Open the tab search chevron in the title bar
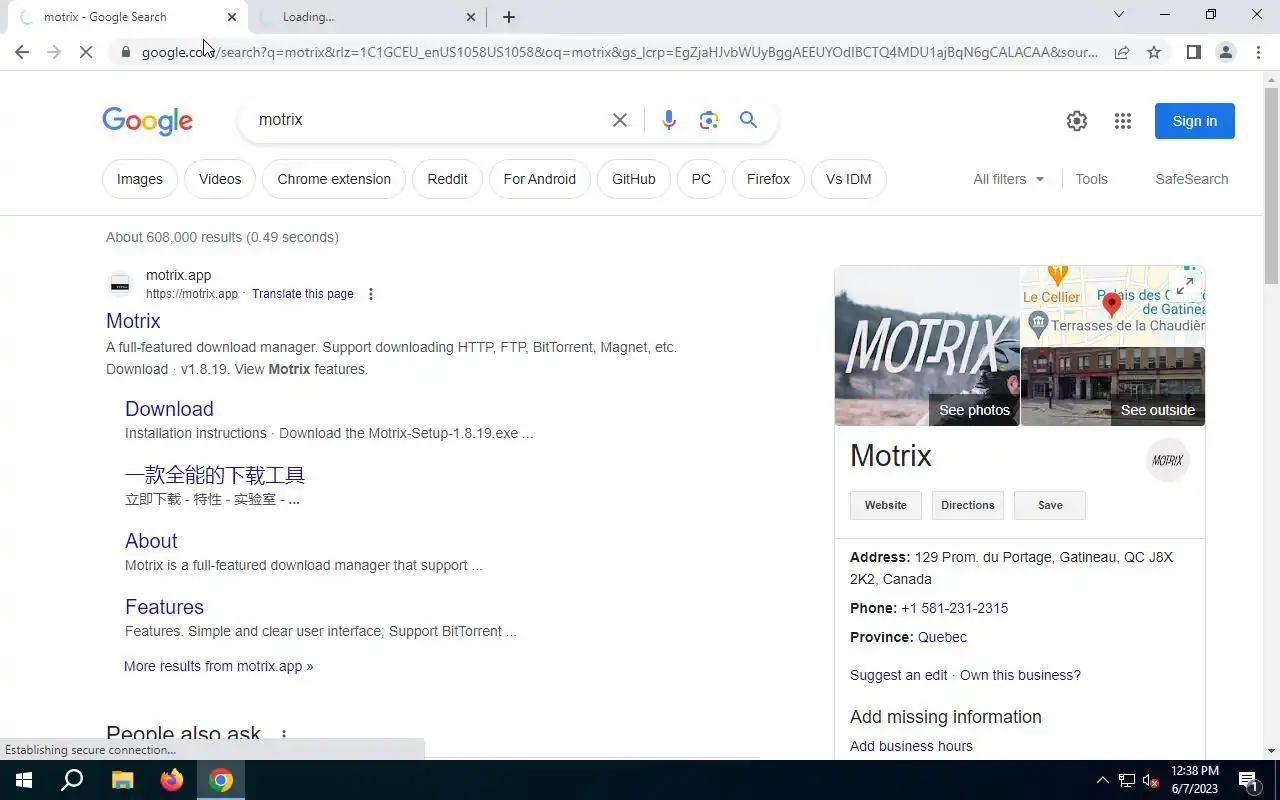 pyautogui.click(x=1119, y=15)
